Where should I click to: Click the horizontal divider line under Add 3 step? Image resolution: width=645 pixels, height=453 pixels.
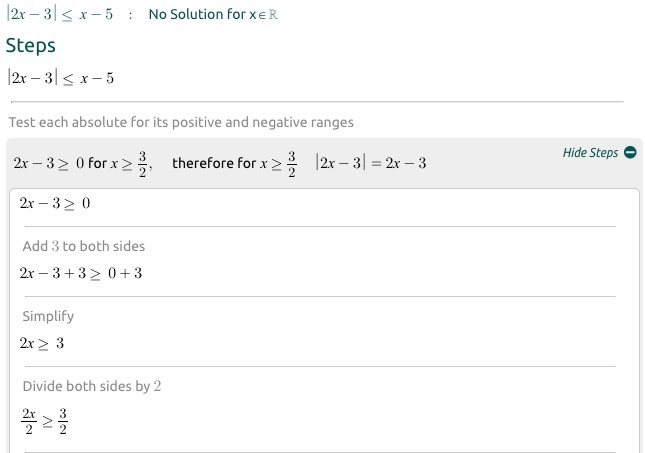(320, 296)
